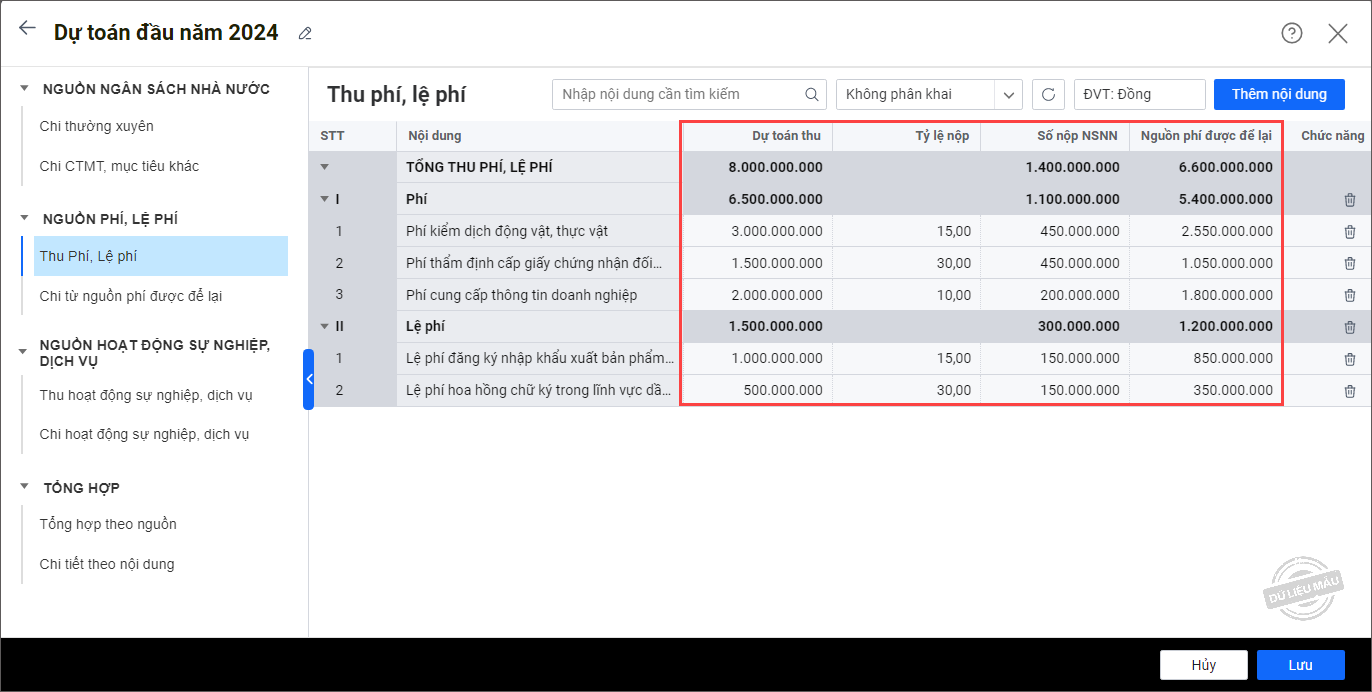1372x692 pixels.
Task: Edit the budget title with pencil icon
Action: pyautogui.click(x=305, y=34)
